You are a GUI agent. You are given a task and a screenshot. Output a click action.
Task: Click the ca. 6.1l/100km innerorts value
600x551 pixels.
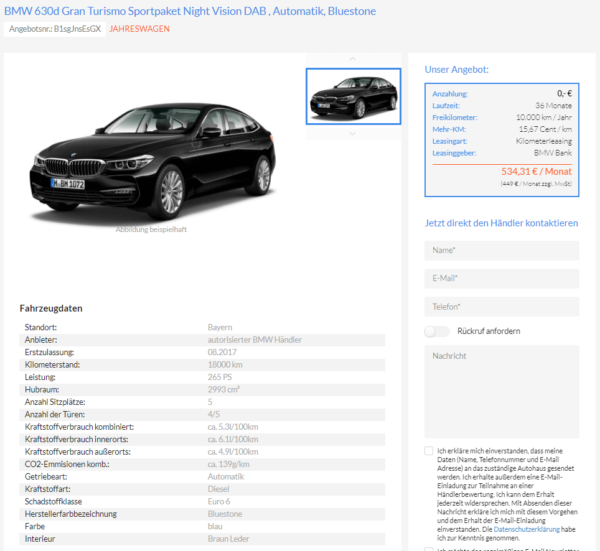(233, 439)
